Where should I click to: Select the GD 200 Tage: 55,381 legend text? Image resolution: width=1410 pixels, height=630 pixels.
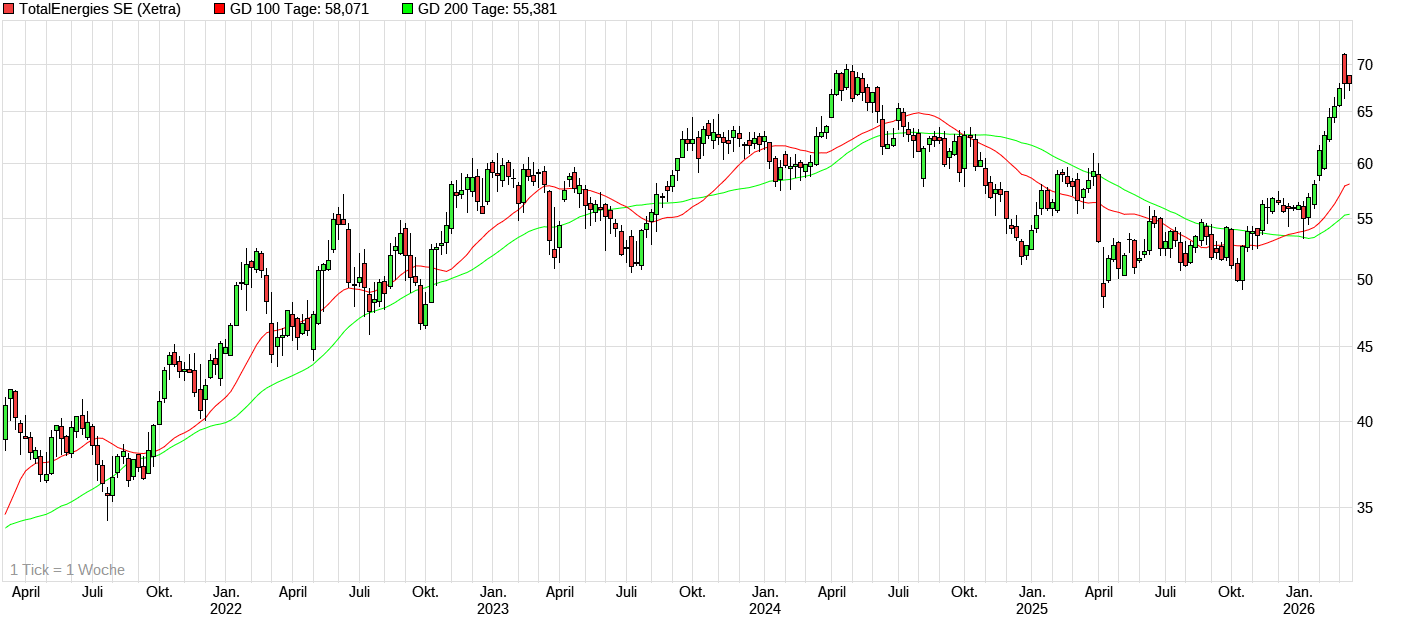click(x=487, y=9)
